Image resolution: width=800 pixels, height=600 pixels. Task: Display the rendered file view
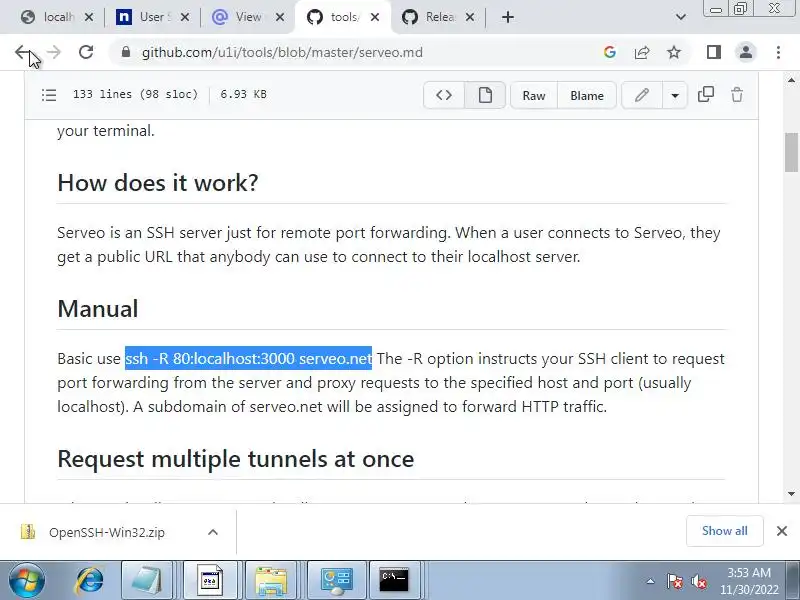point(485,95)
